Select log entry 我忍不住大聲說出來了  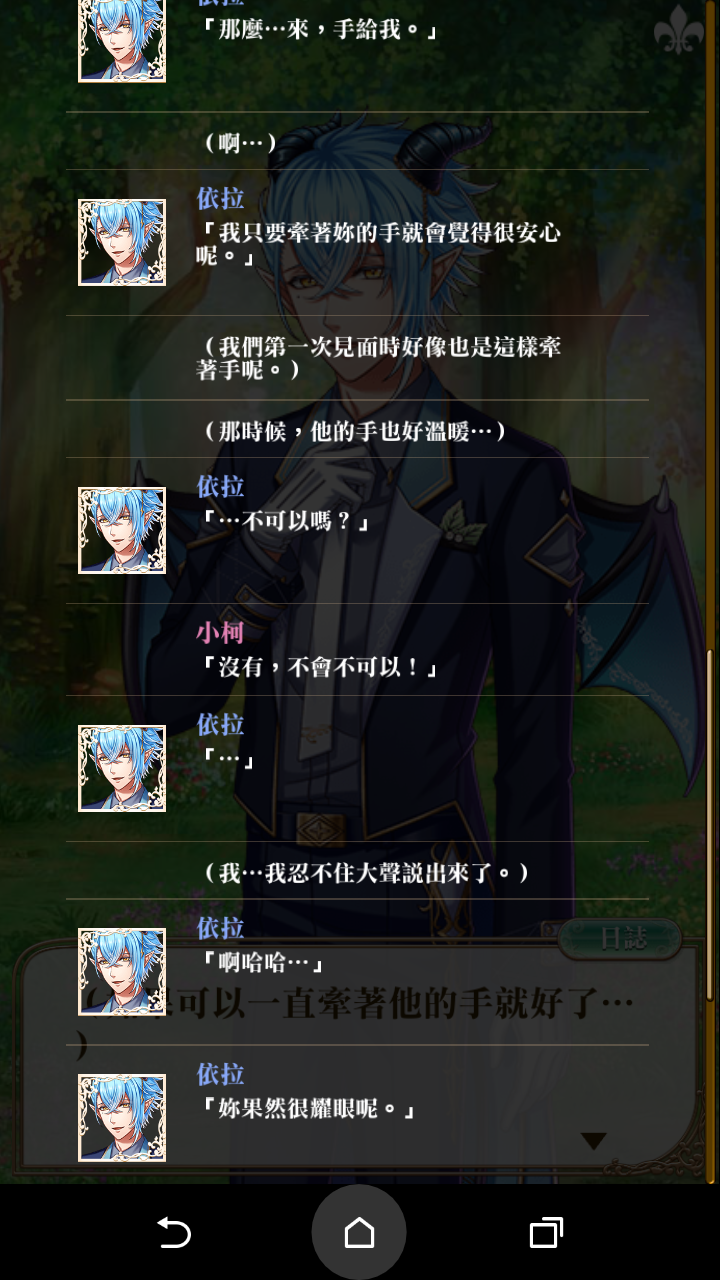pos(357,871)
